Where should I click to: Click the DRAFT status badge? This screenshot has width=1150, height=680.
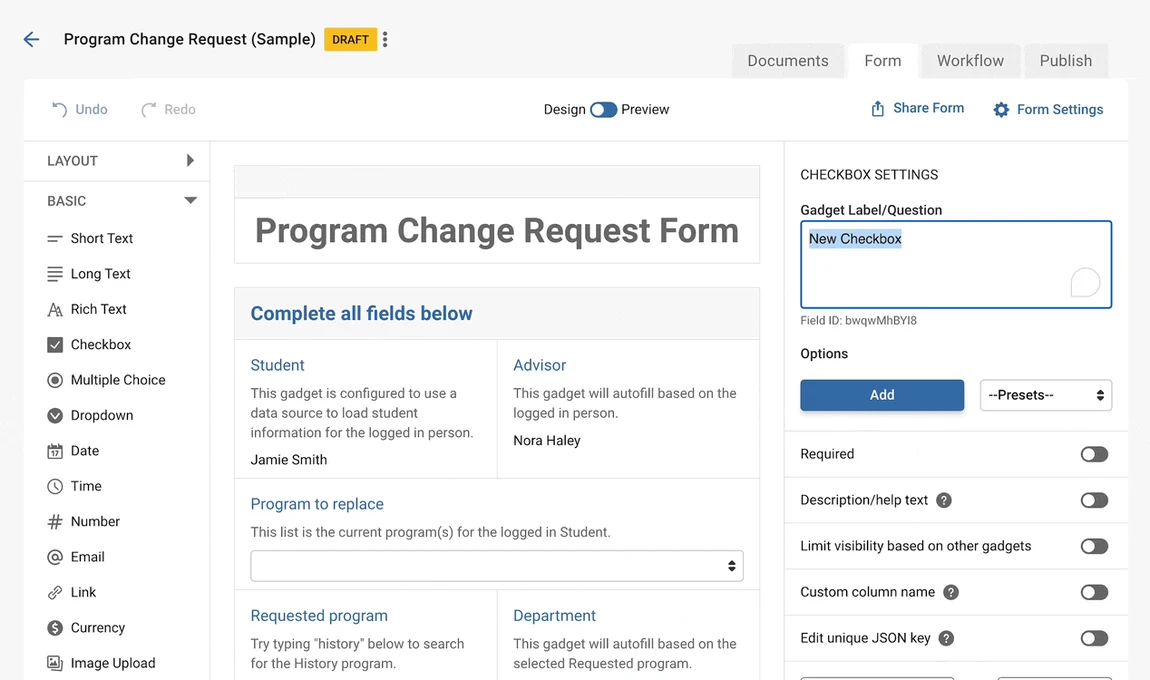coord(351,40)
